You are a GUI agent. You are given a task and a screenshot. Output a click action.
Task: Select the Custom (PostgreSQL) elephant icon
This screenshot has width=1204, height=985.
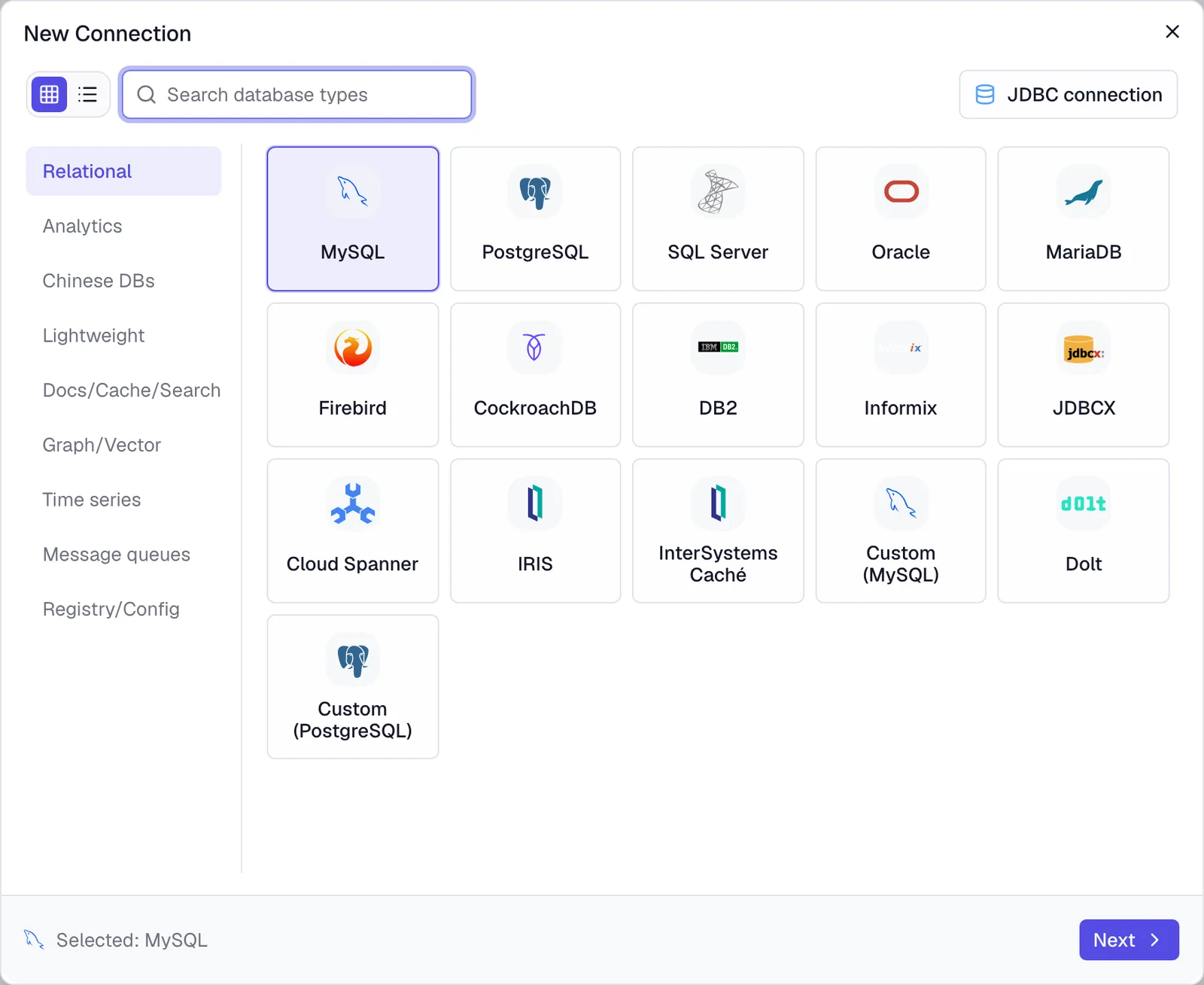pos(352,659)
